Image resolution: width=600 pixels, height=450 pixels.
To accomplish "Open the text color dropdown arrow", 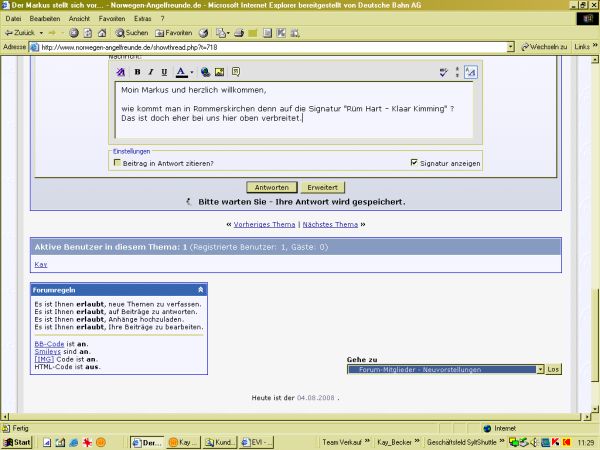I will point(192,72).
